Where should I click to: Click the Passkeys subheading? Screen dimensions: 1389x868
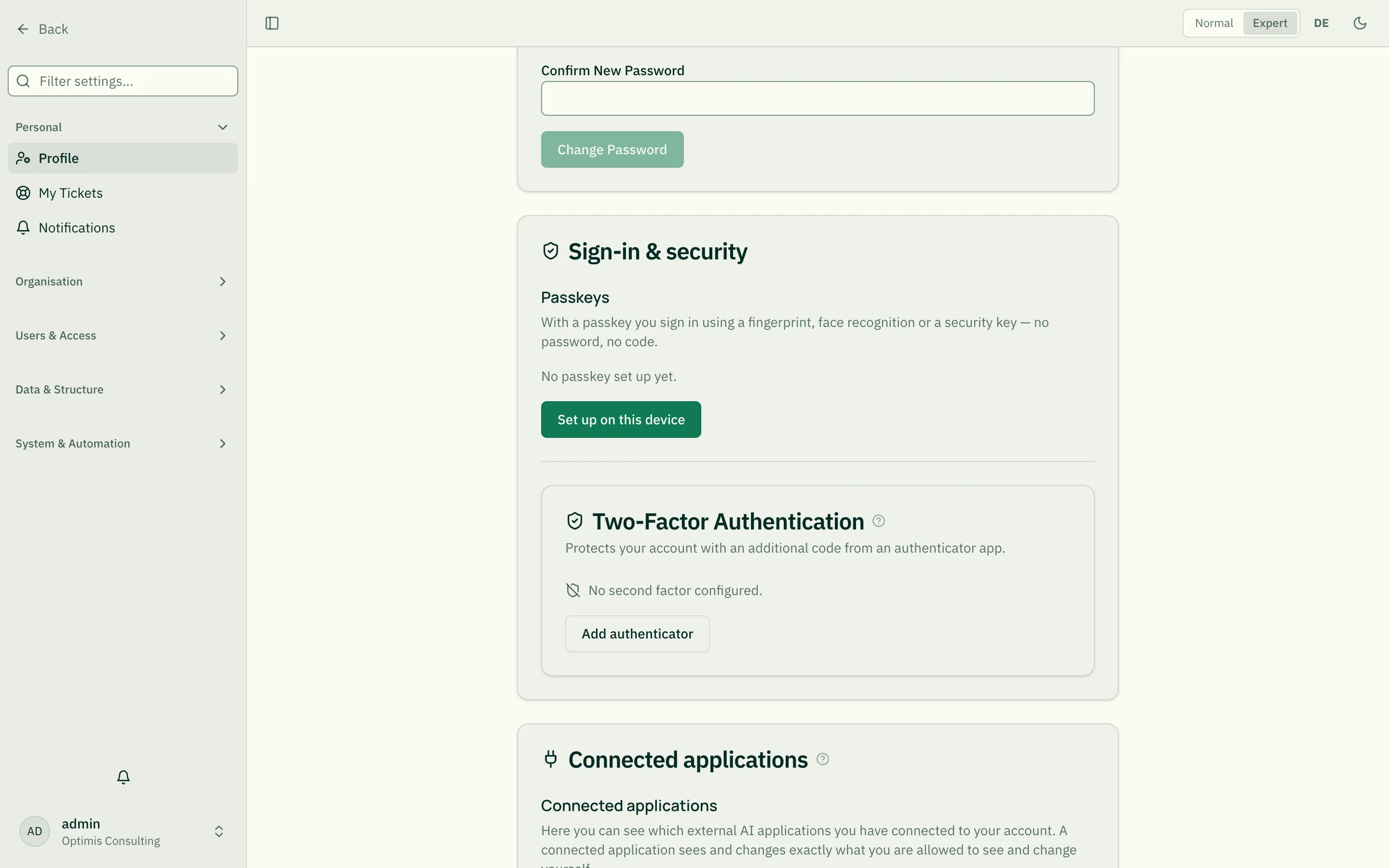[575, 298]
